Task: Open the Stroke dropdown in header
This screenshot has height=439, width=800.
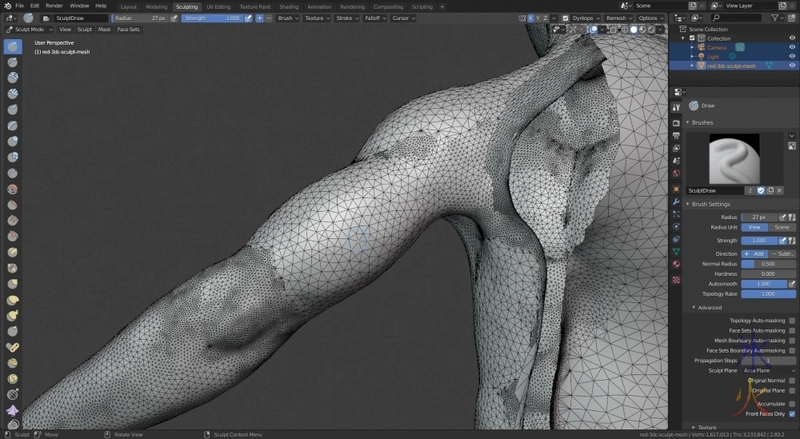Action: 347,18
